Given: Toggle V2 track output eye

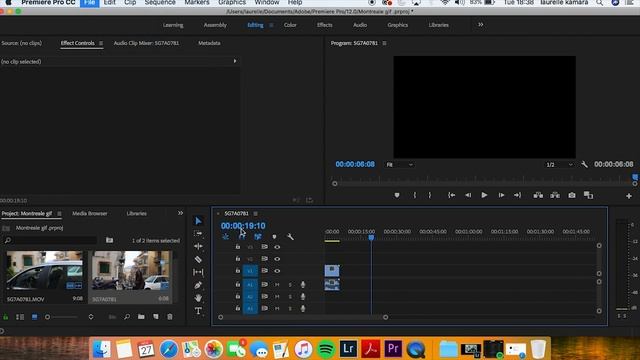Looking at the screenshot, I should click(277, 259).
